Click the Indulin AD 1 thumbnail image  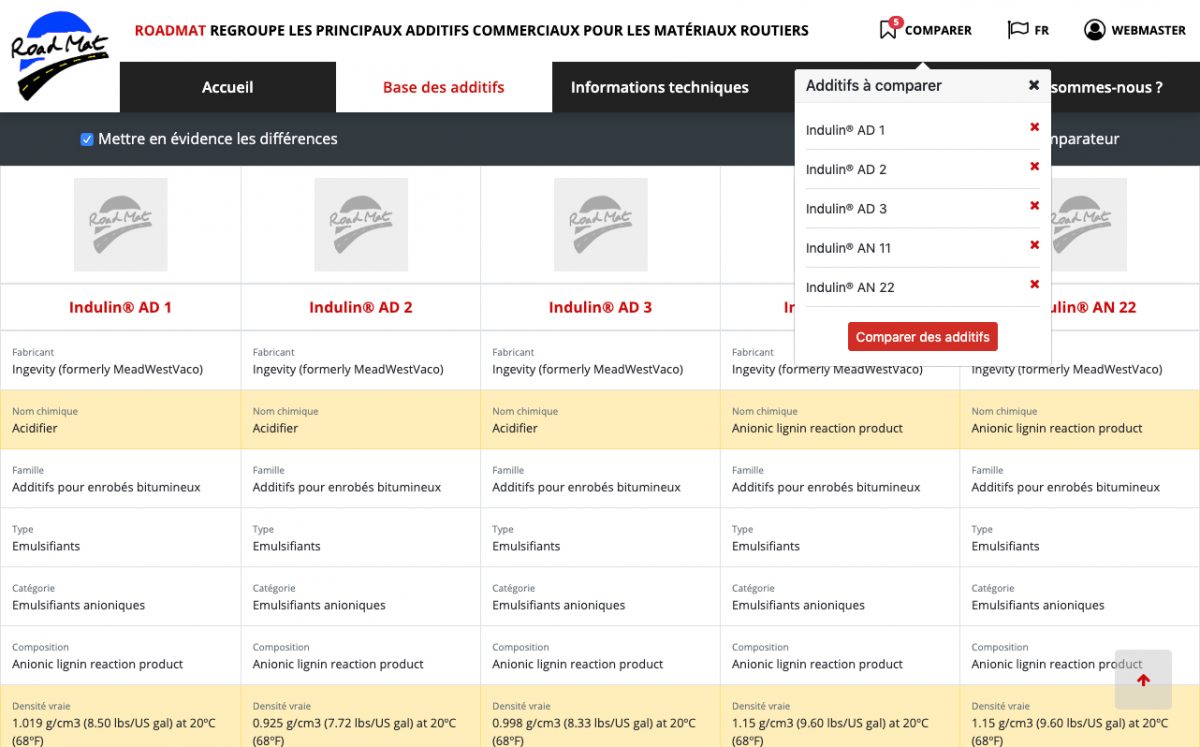tap(120, 224)
